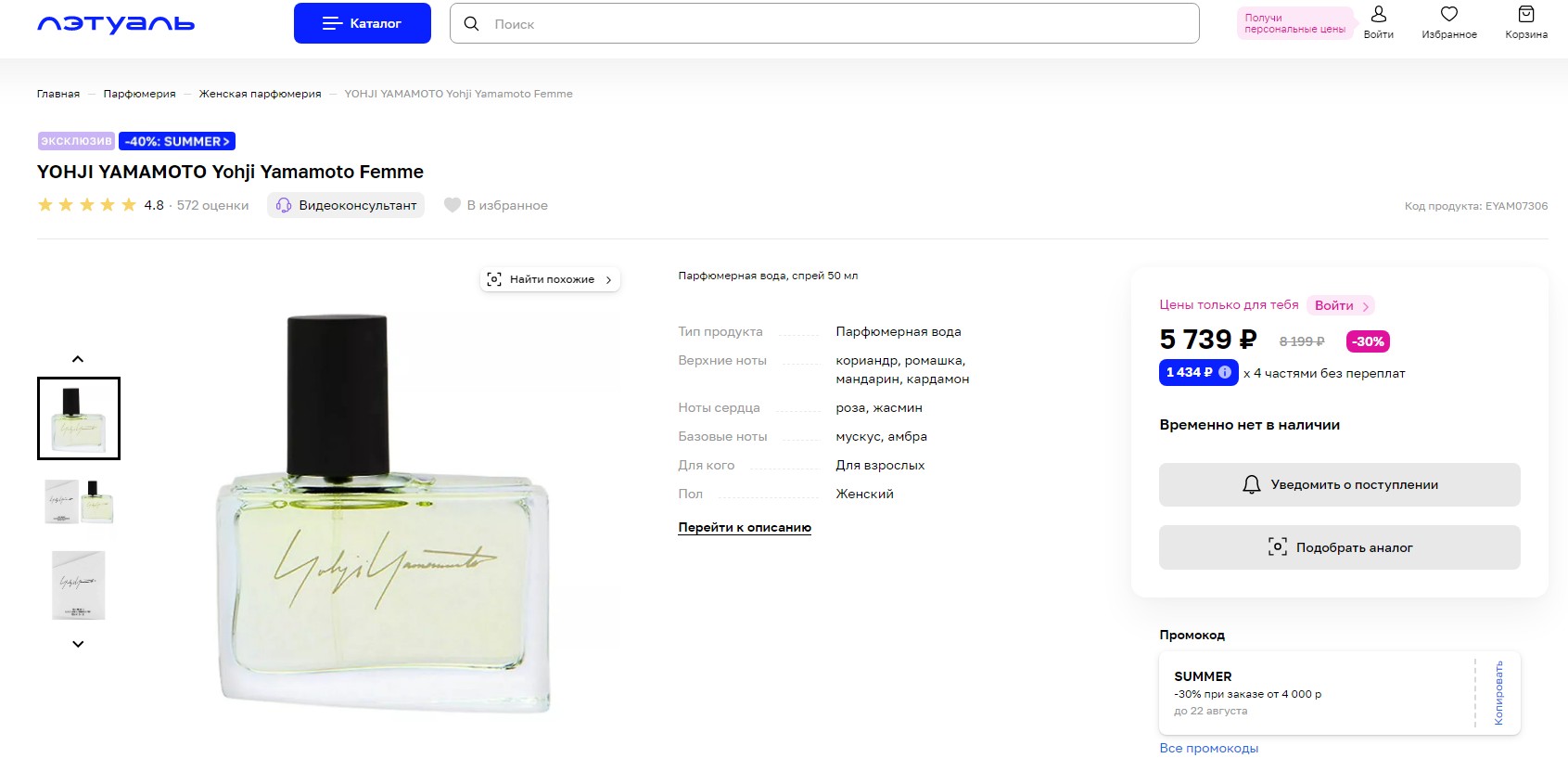The image size is (1568, 771).
Task: Select the box and bottle thumbnail
Action: point(79,502)
